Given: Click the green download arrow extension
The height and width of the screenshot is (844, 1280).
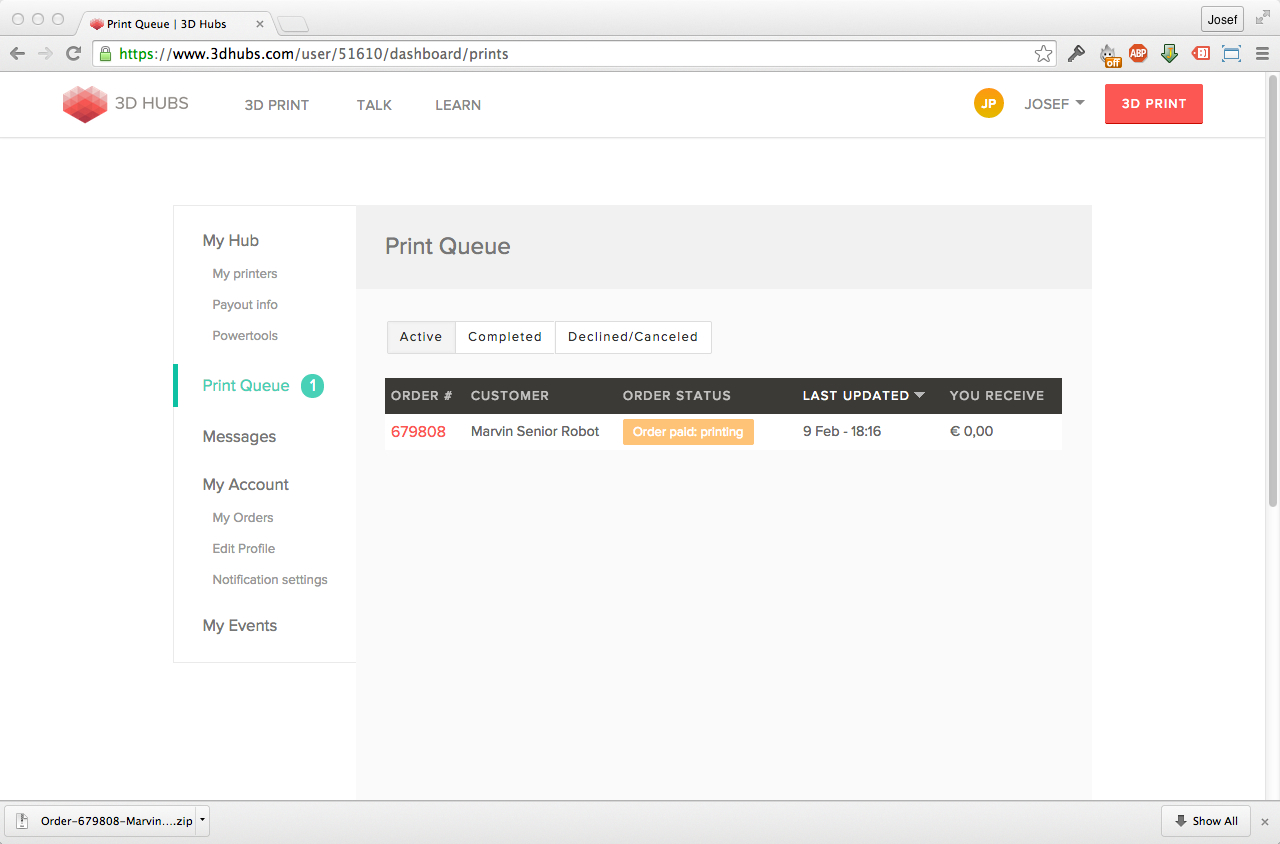Looking at the screenshot, I should click(x=1169, y=54).
